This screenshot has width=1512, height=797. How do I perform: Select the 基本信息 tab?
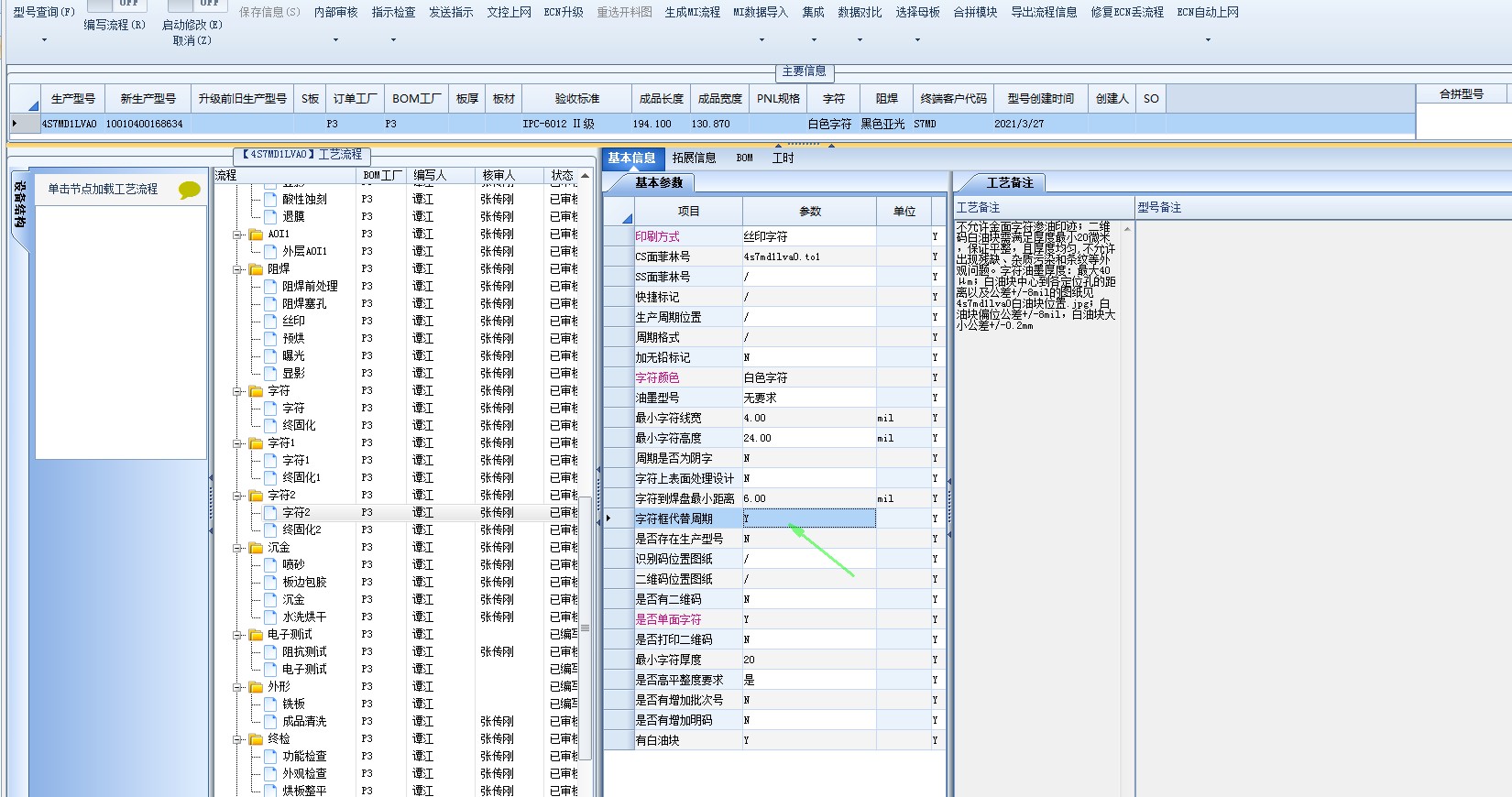(631, 158)
